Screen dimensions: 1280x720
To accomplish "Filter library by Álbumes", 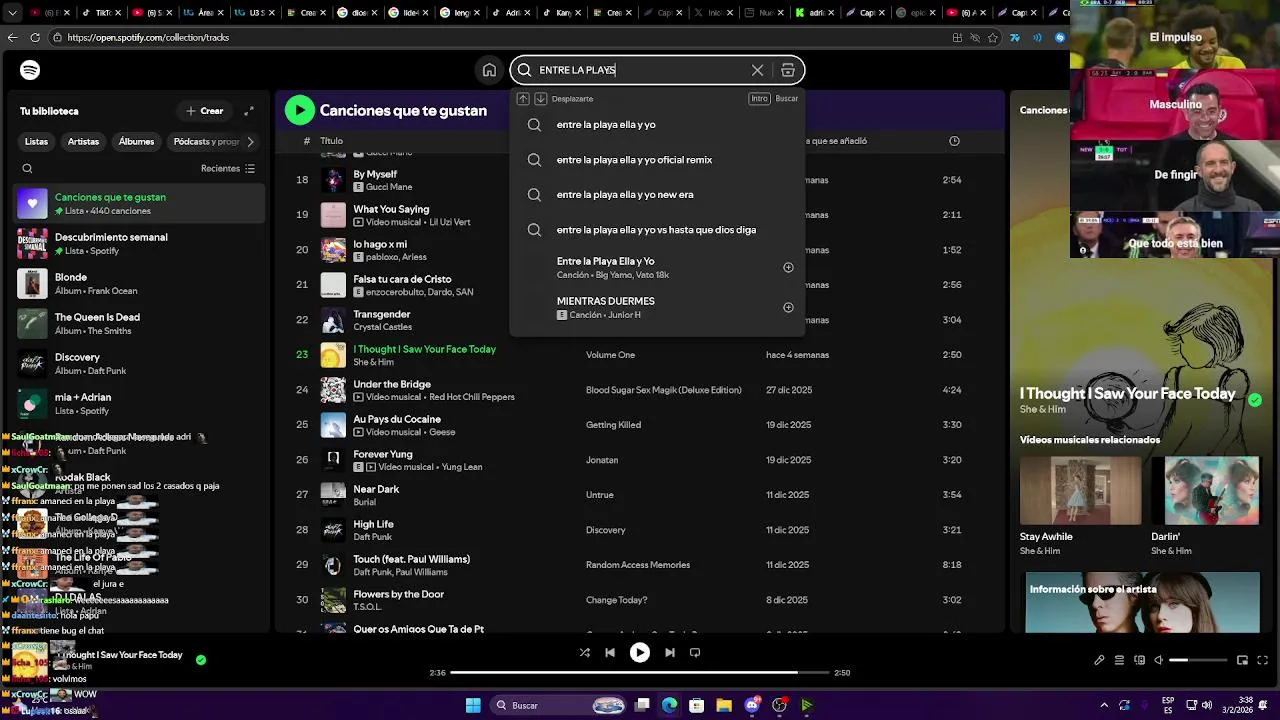I will pos(136,142).
